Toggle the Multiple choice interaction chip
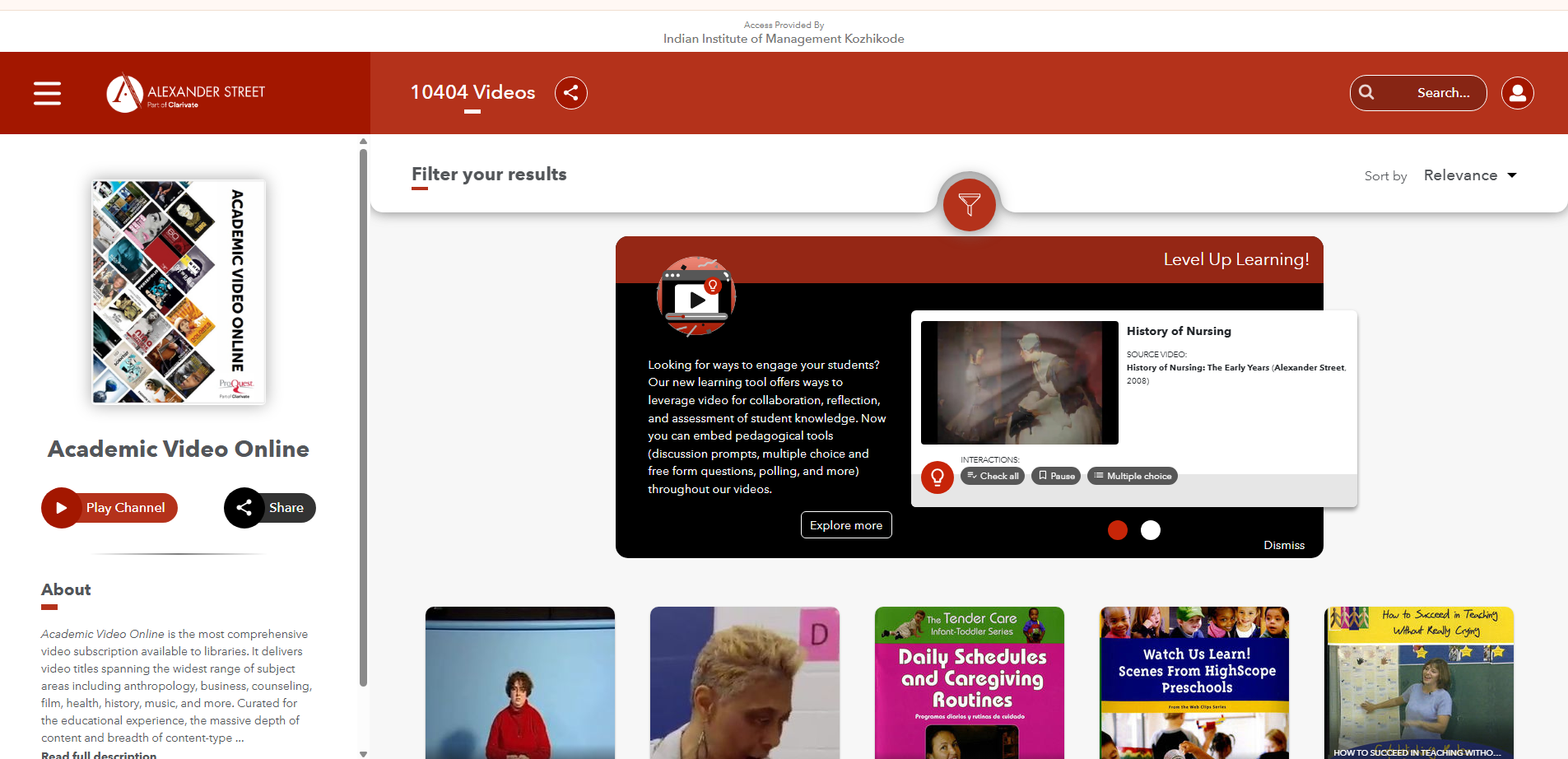 [x=1132, y=476]
